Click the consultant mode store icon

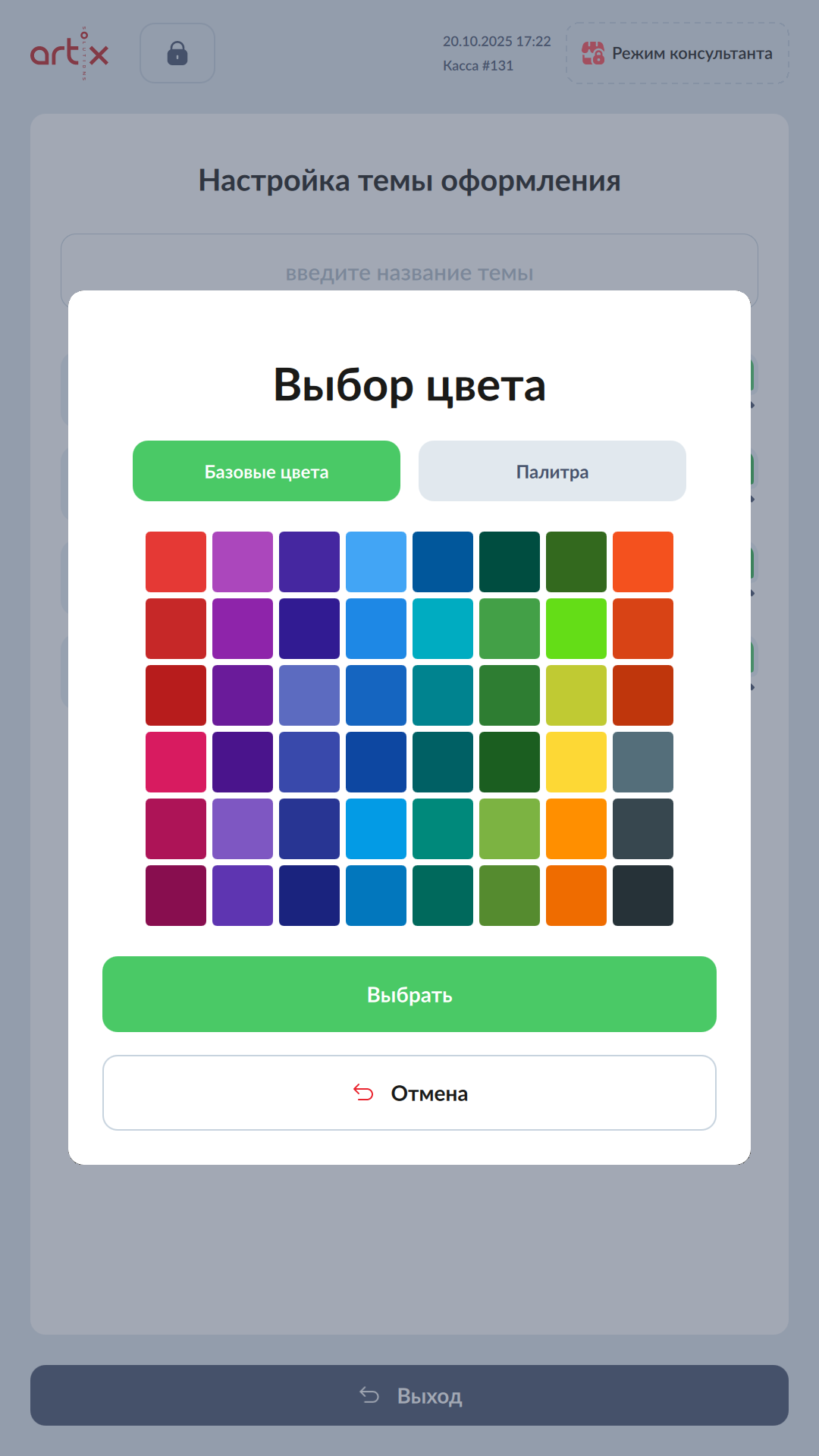[592, 53]
